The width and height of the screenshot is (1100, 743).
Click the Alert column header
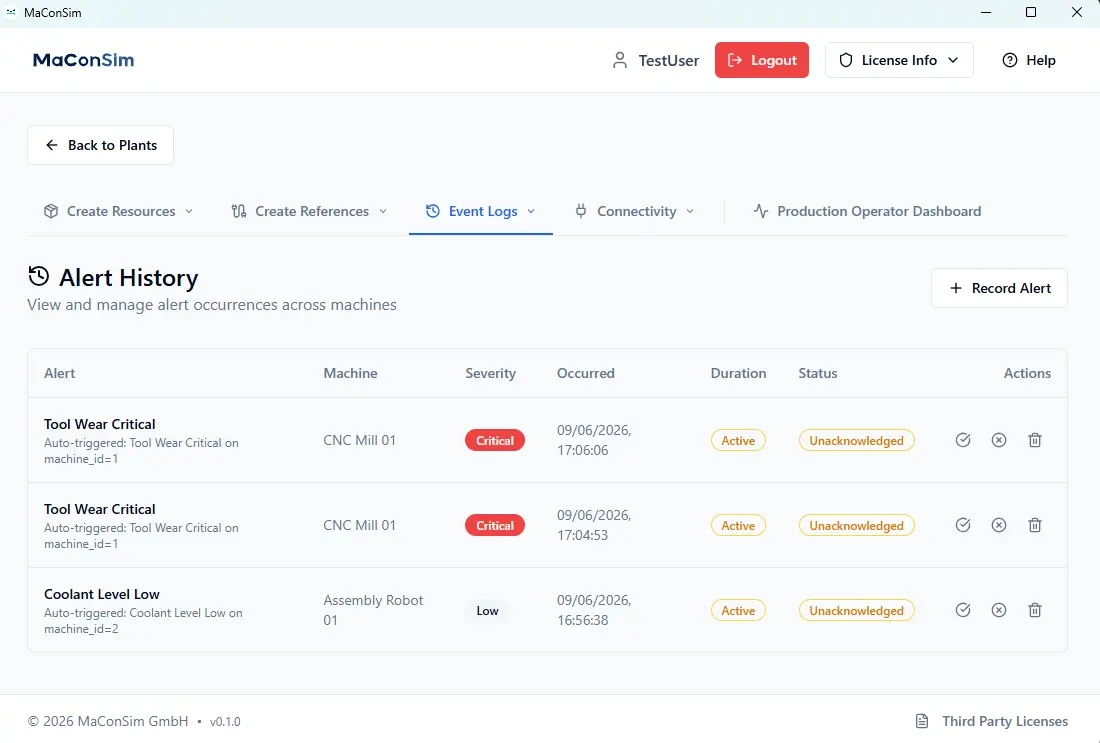[x=60, y=373]
